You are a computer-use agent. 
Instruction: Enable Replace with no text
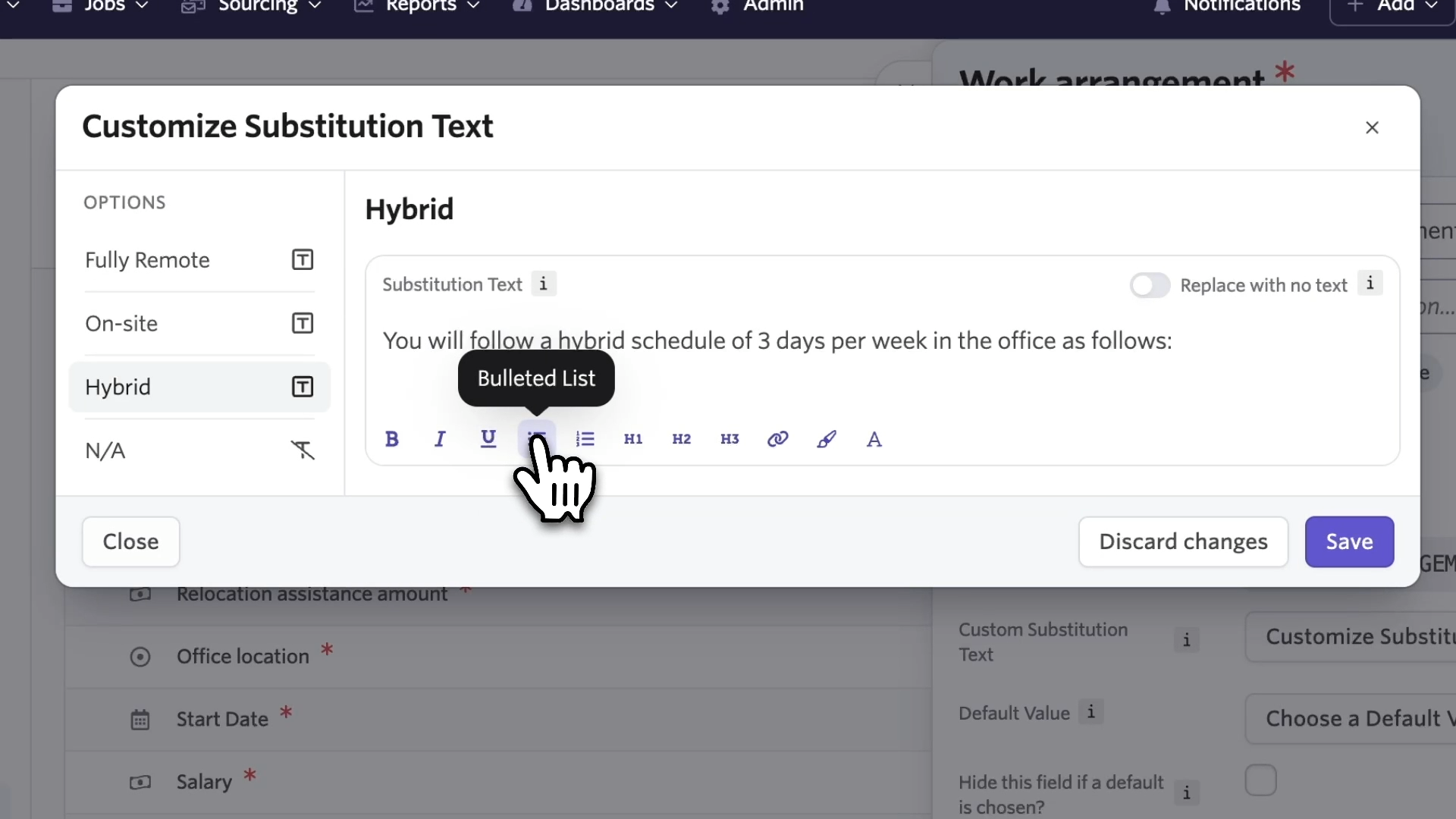1150,285
